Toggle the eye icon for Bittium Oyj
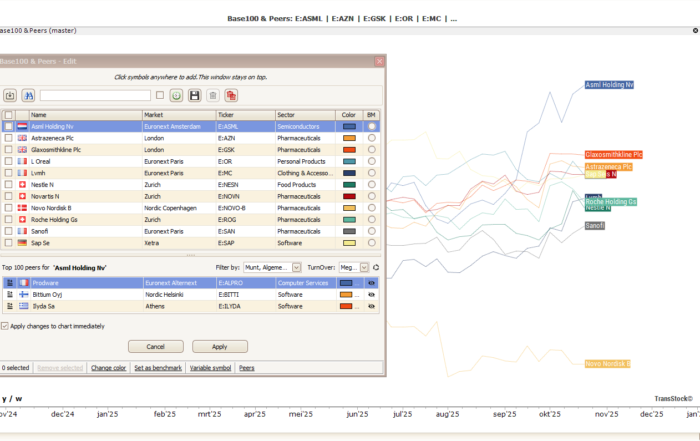The width and height of the screenshot is (700, 441). [371, 295]
